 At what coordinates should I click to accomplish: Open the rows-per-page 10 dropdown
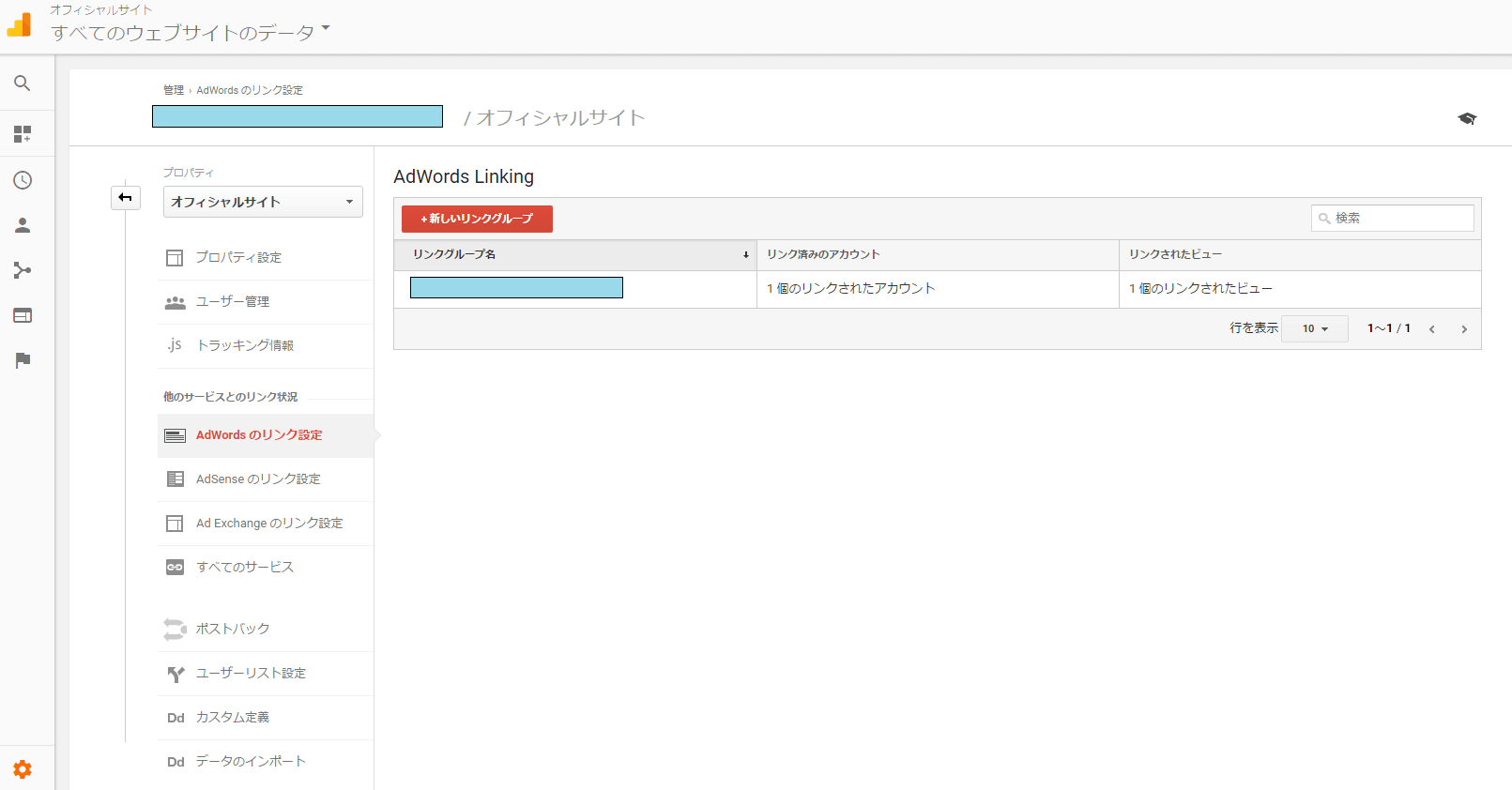pyautogui.click(x=1315, y=328)
